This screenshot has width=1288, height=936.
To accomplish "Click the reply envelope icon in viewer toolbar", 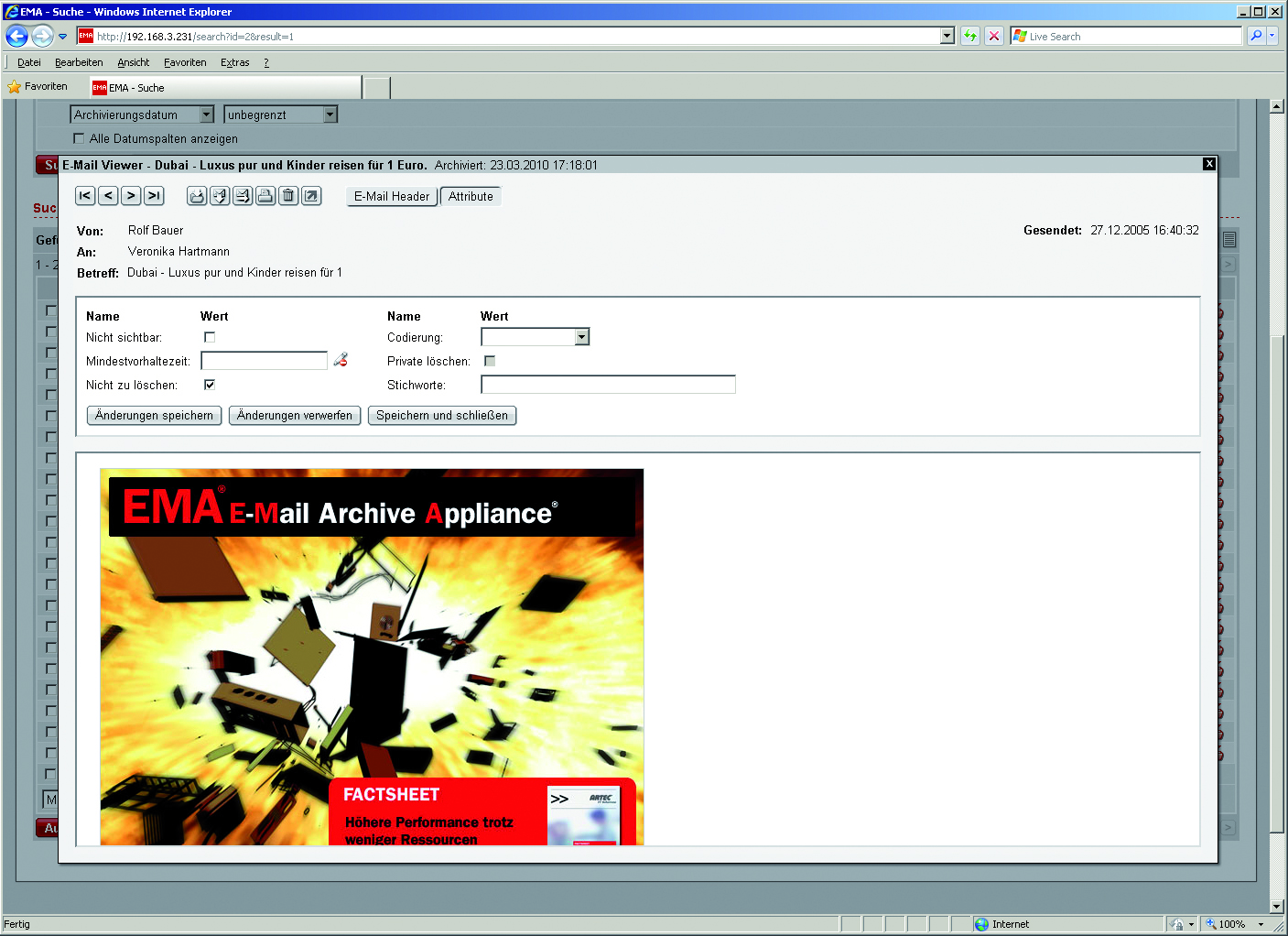I will coord(220,196).
